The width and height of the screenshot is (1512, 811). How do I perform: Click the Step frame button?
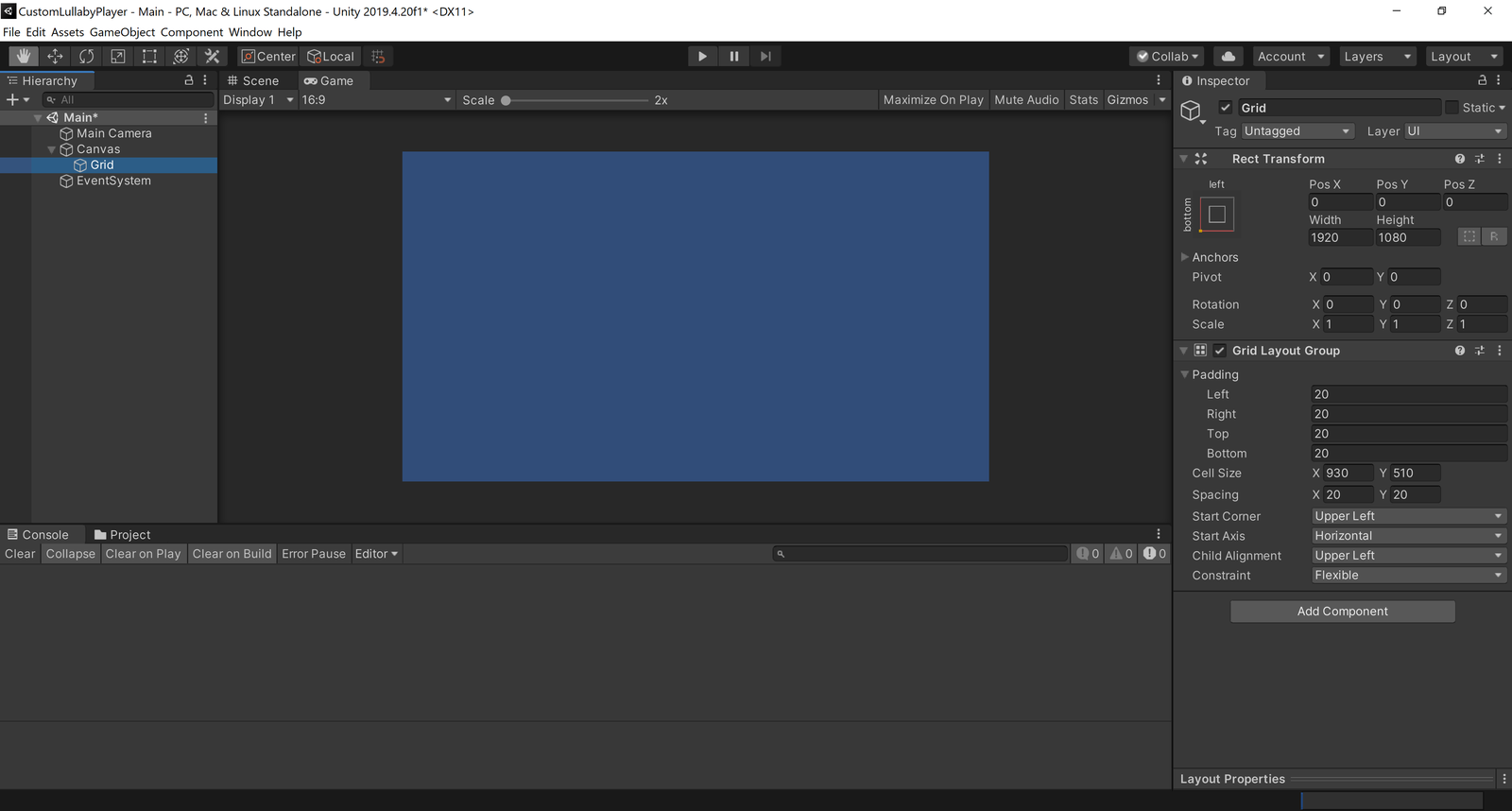tap(765, 57)
